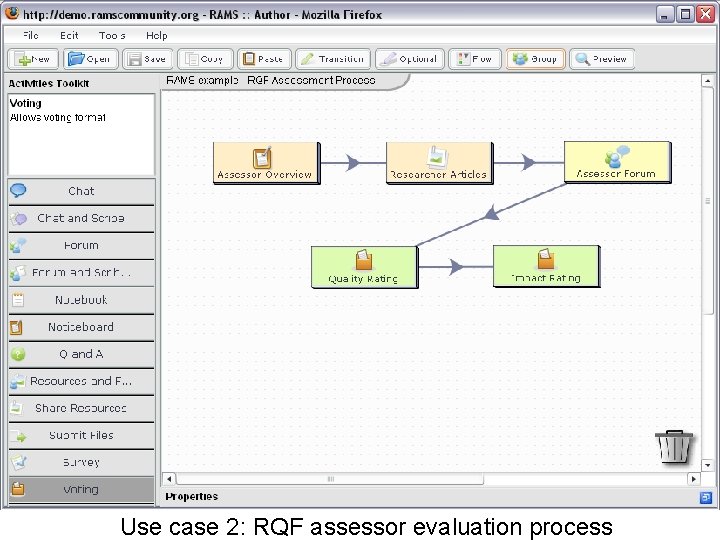Viewport: 720px width, 540px height.
Task: Select the Forum activity in the toolkit
Action: (81, 245)
